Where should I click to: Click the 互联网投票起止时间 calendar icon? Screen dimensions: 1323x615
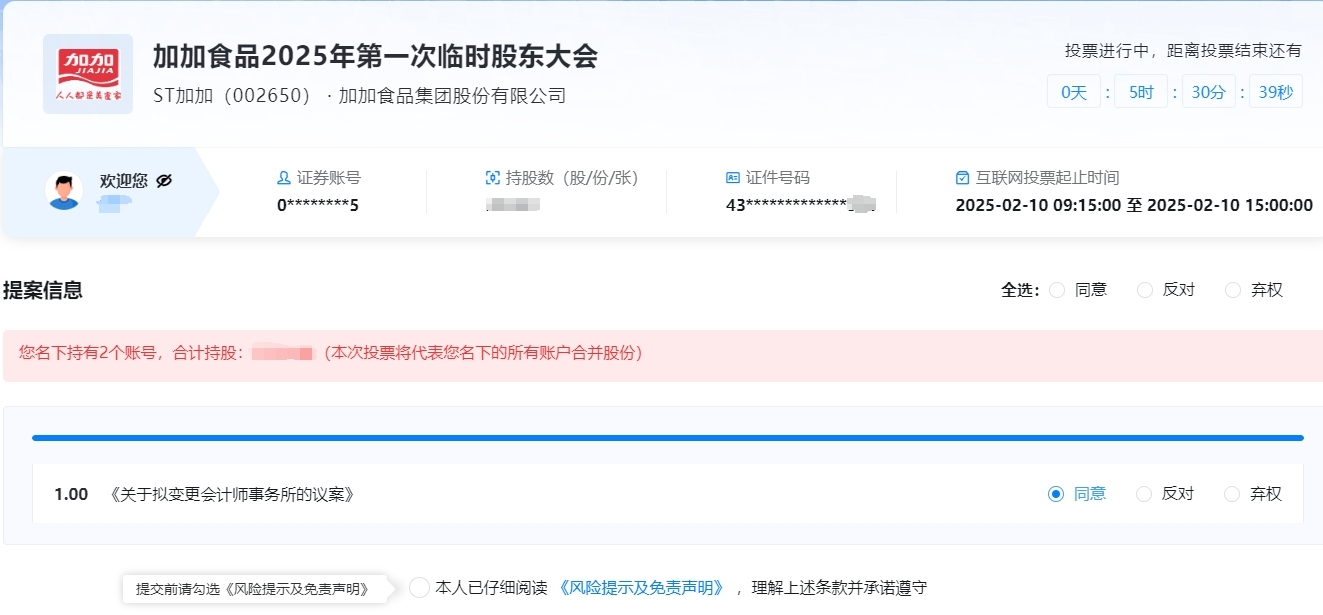point(963,178)
